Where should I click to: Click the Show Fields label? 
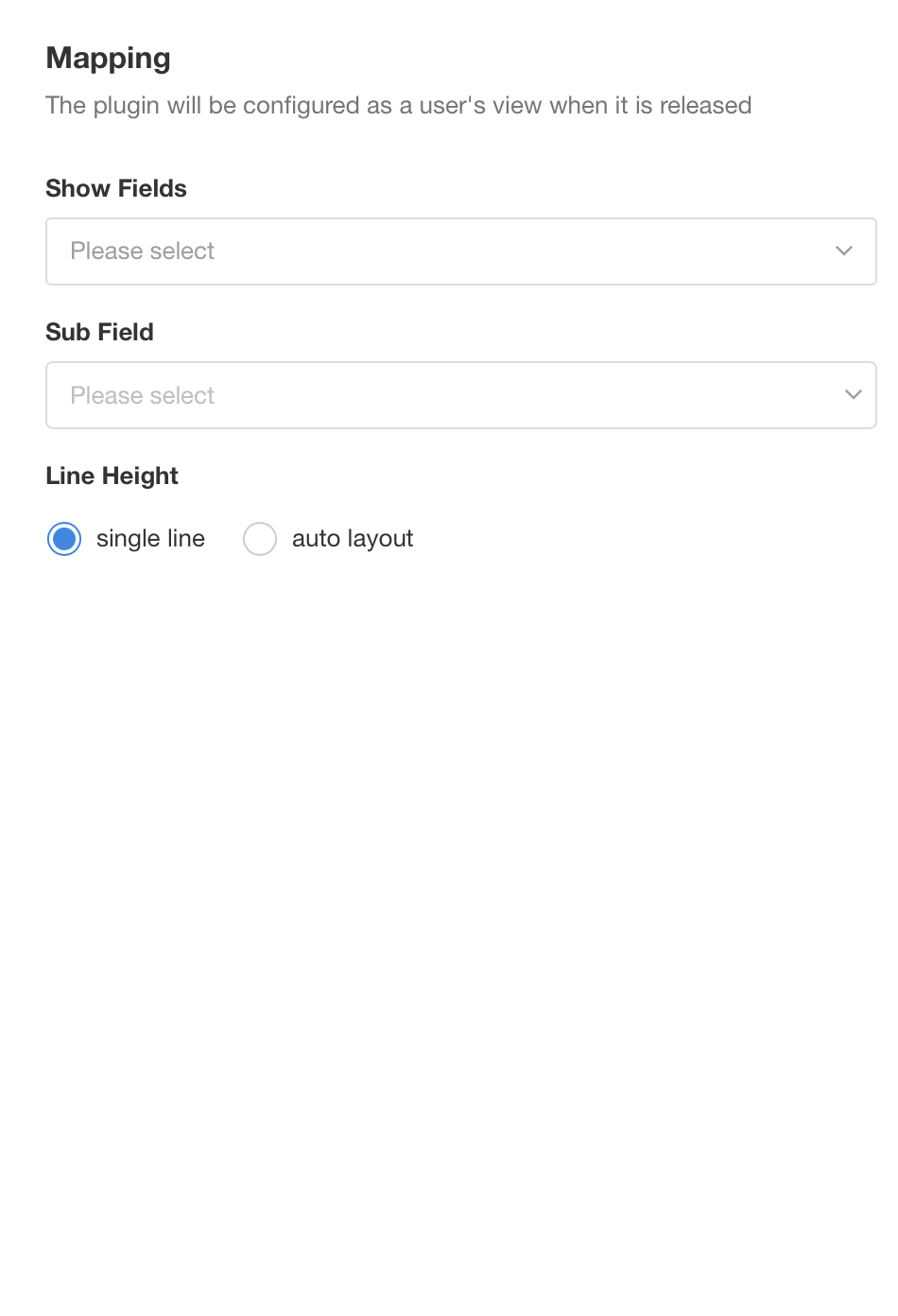pyautogui.click(x=116, y=188)
